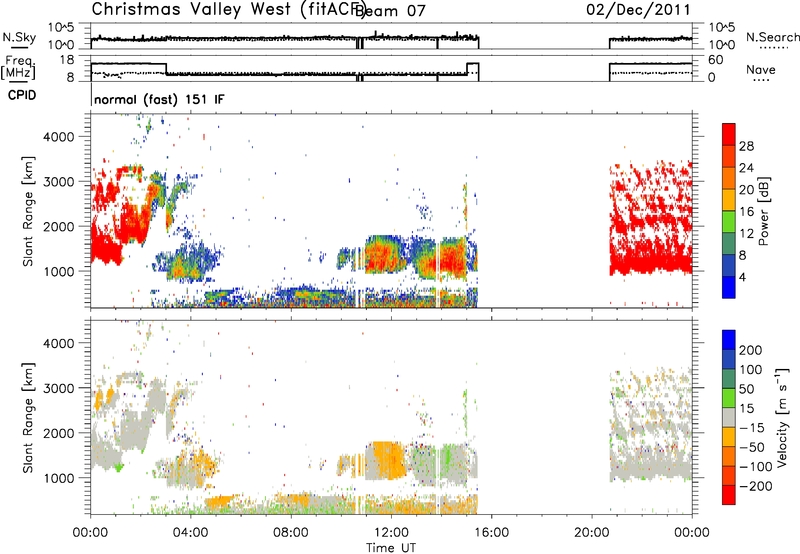Image resolution: width=800 pixels, height=554 pixels.
Task: Click the '08:00' time tick label
Action: coord(291,533)
